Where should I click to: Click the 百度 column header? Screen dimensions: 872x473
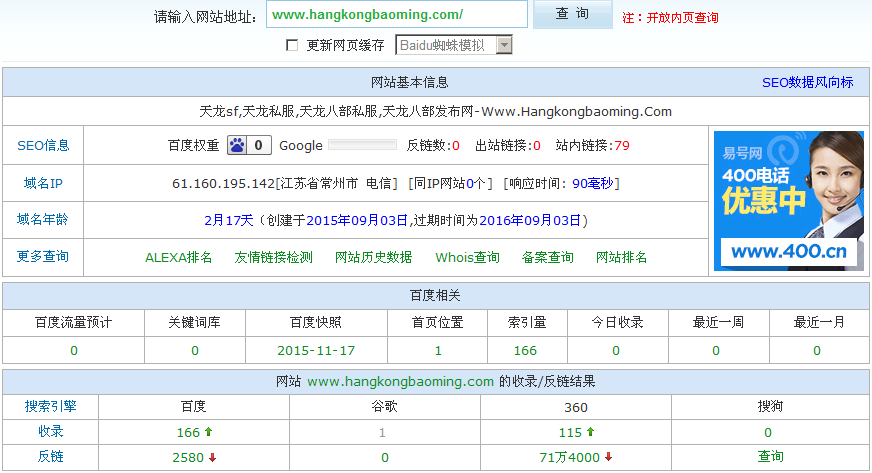click(x=194, y=406)
